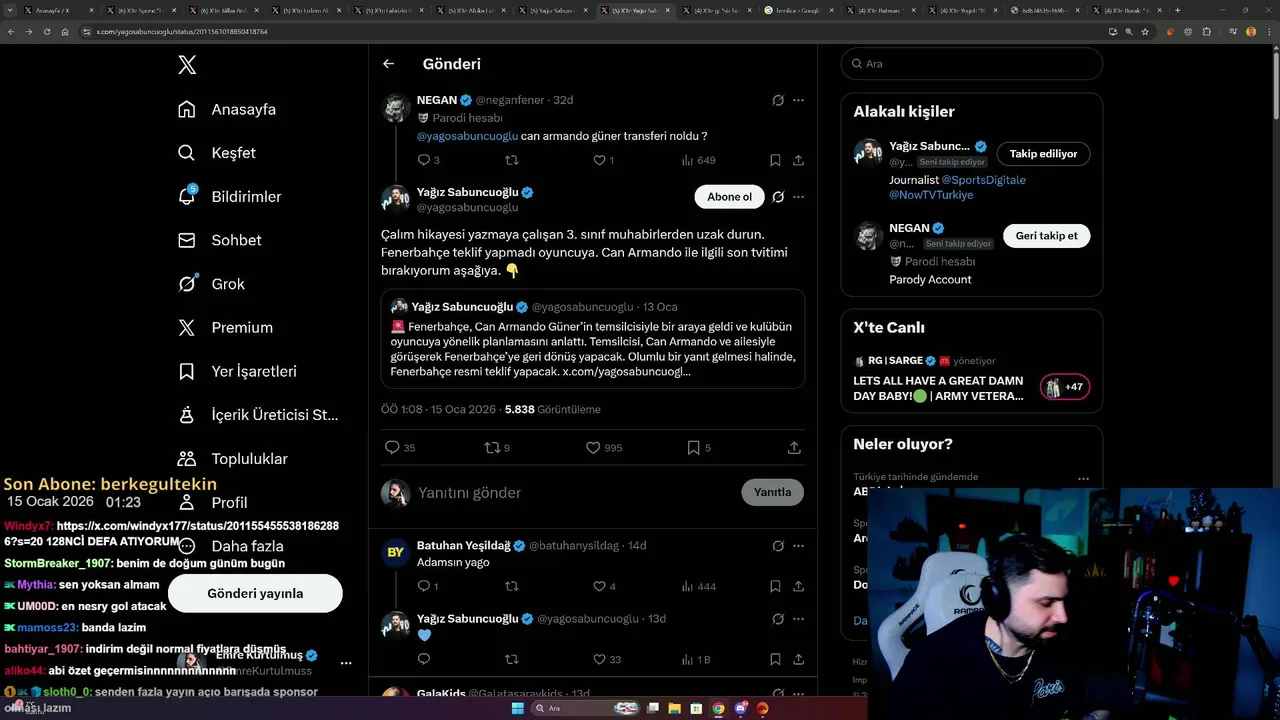Open trend options next to Türkiye gündemde
The width and height of the screenshot is (1280, 720).
pyautogui.click(x=1082, y=479)
